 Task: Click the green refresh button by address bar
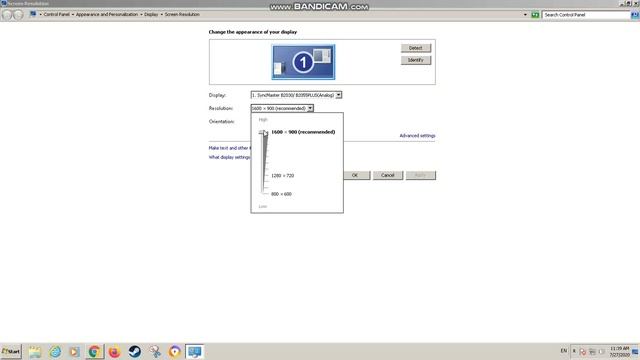535,15
